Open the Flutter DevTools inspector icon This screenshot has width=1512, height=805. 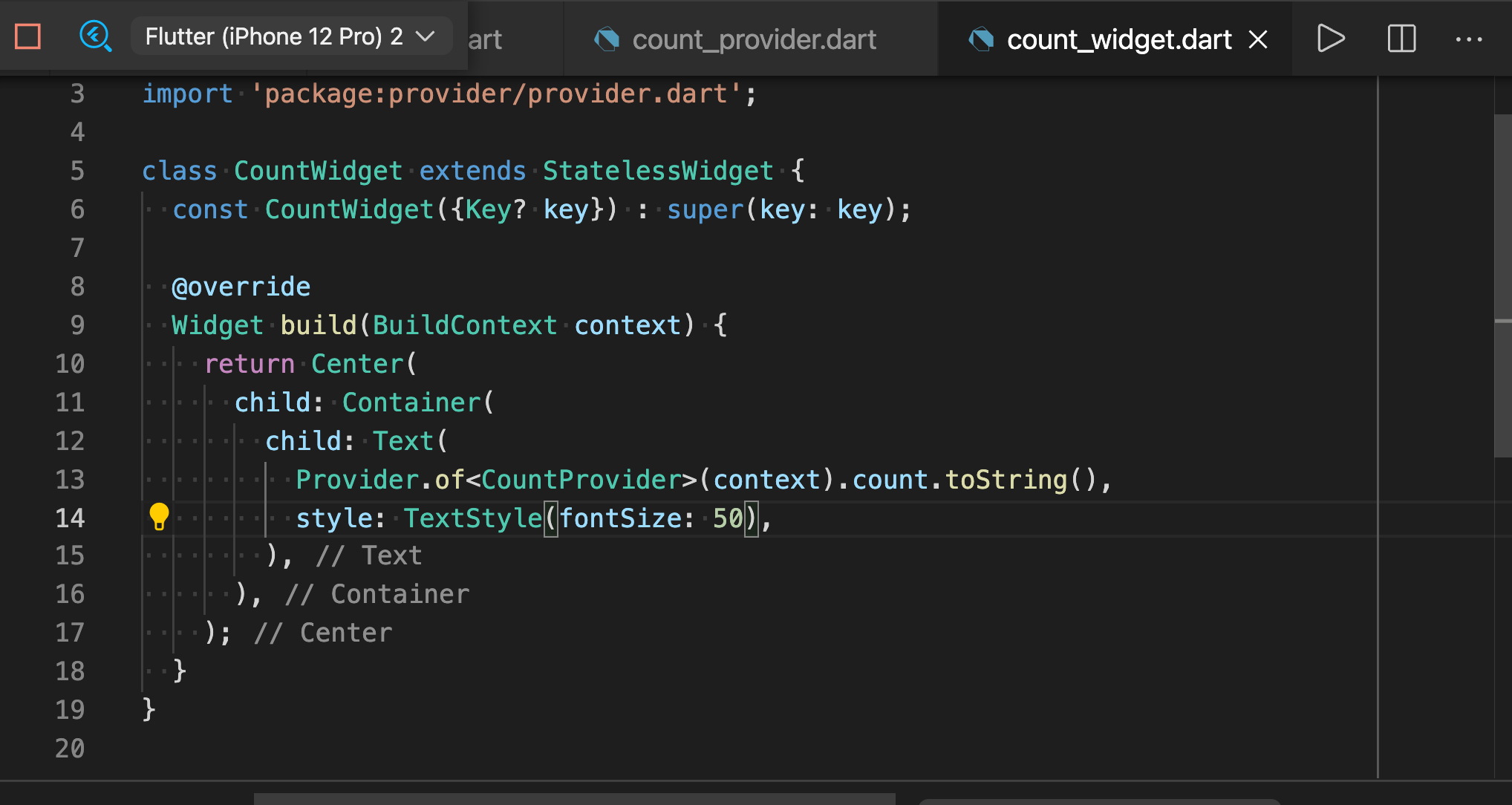tap(95, 36)
